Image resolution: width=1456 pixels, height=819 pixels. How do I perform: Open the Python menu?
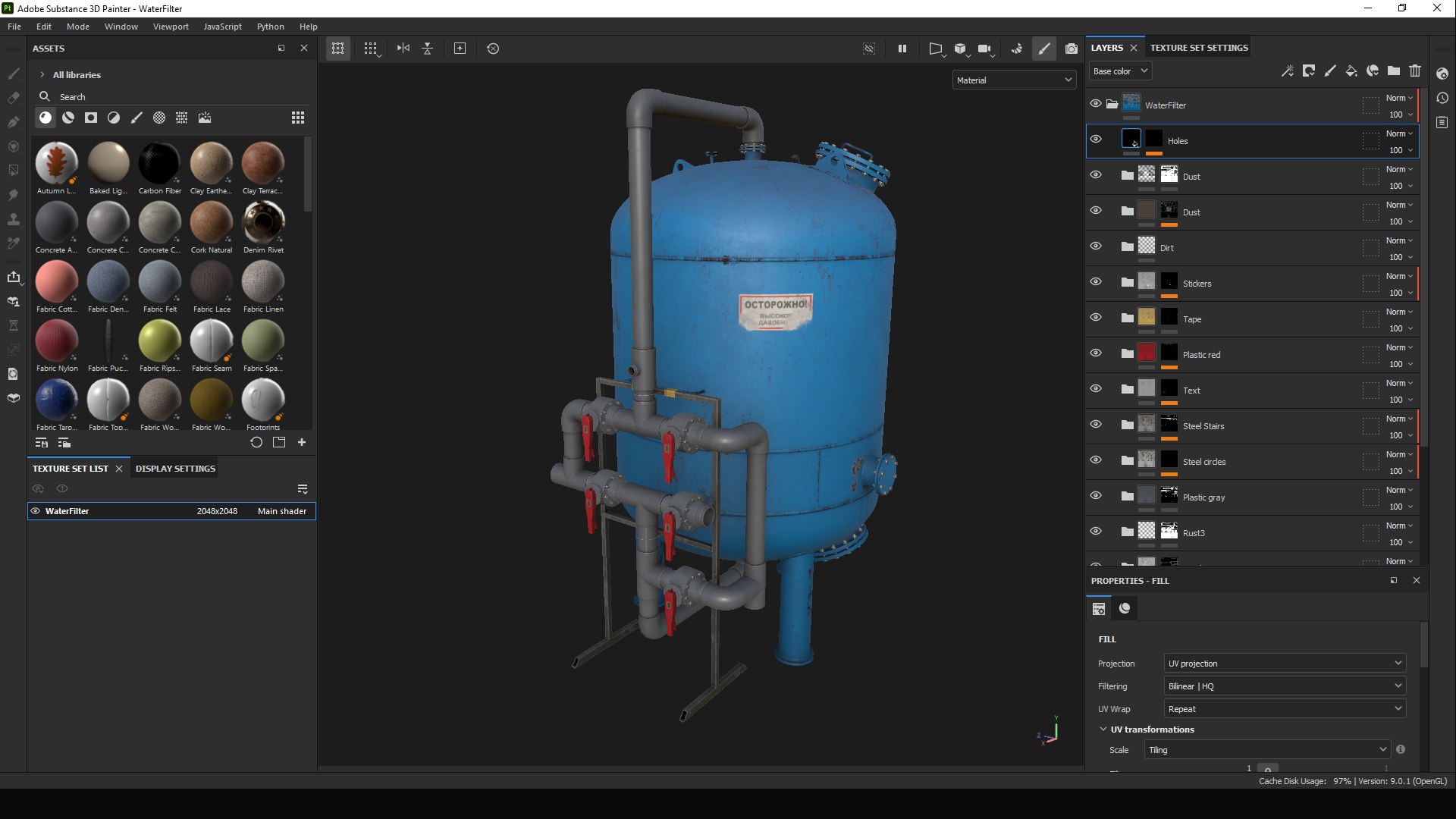(x=270, y=27)
